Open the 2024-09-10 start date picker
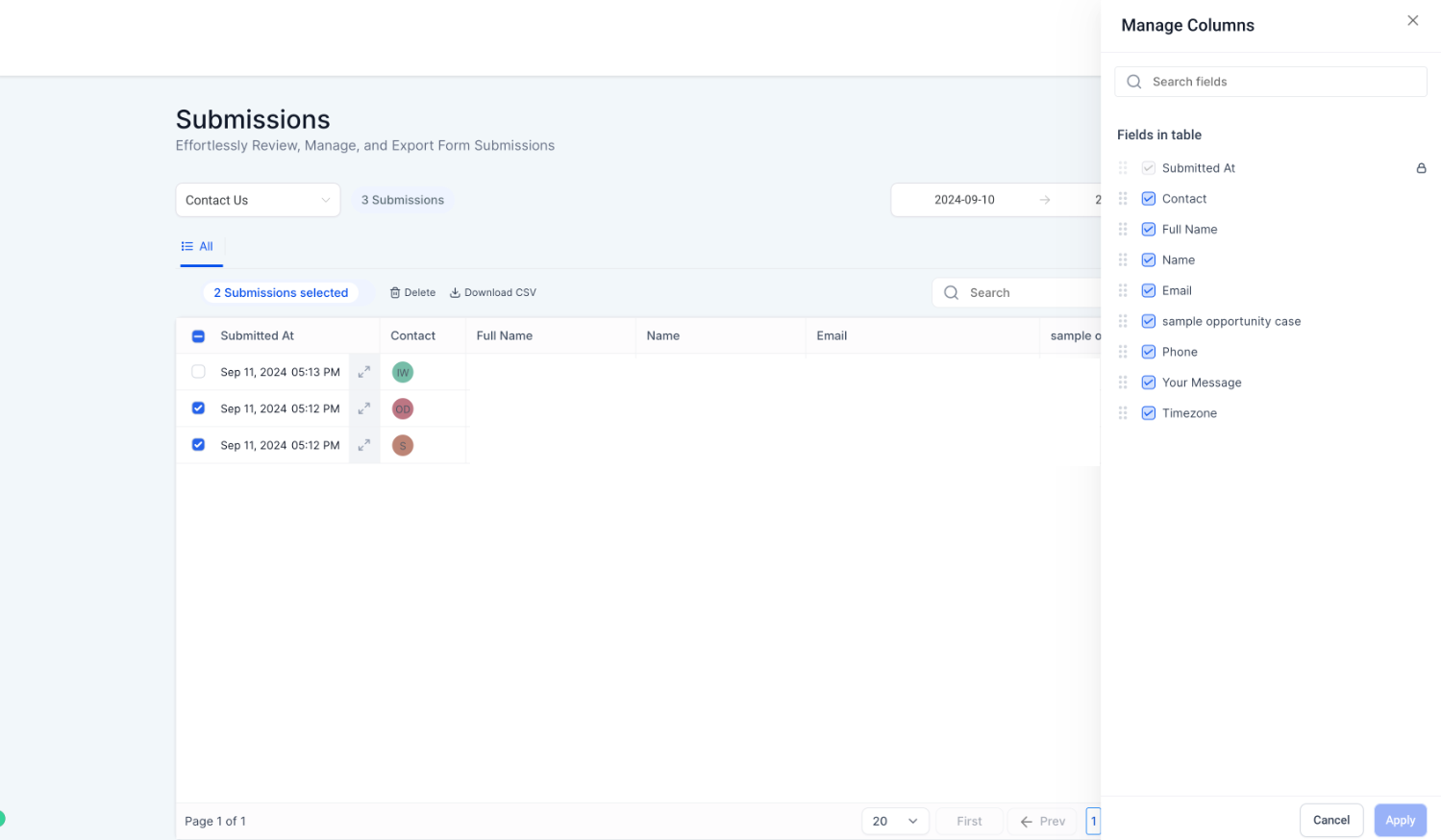Viewport: 1441px width, 840px height. (964, 200)
